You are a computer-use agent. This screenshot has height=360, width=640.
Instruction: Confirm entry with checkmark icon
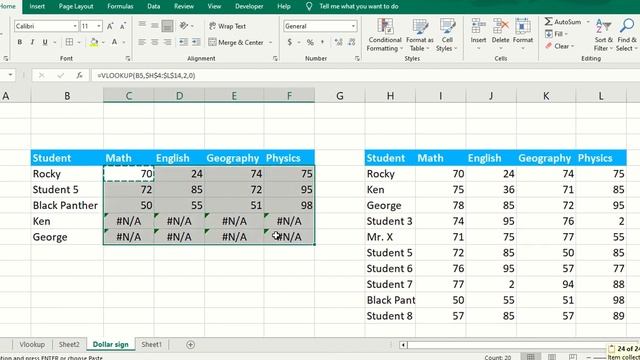[x=60, y=75]
